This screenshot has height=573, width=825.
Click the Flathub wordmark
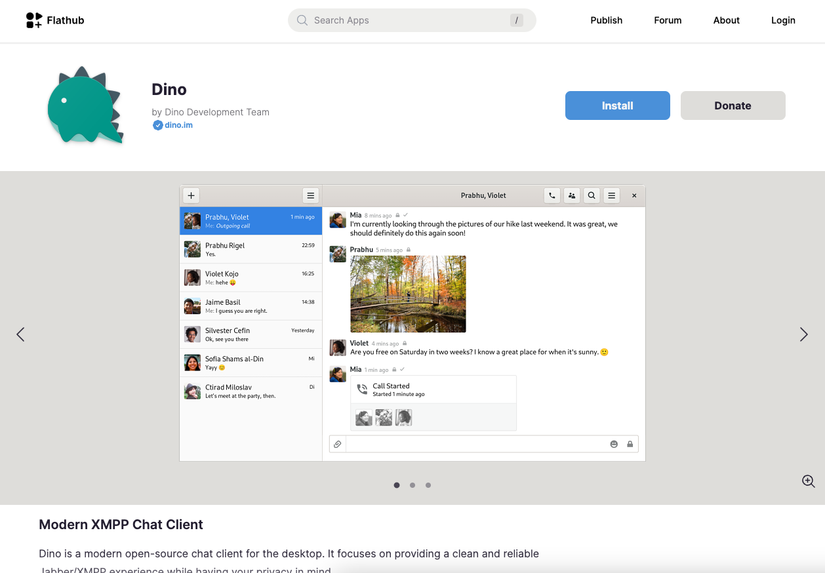[x=65, y=20]
